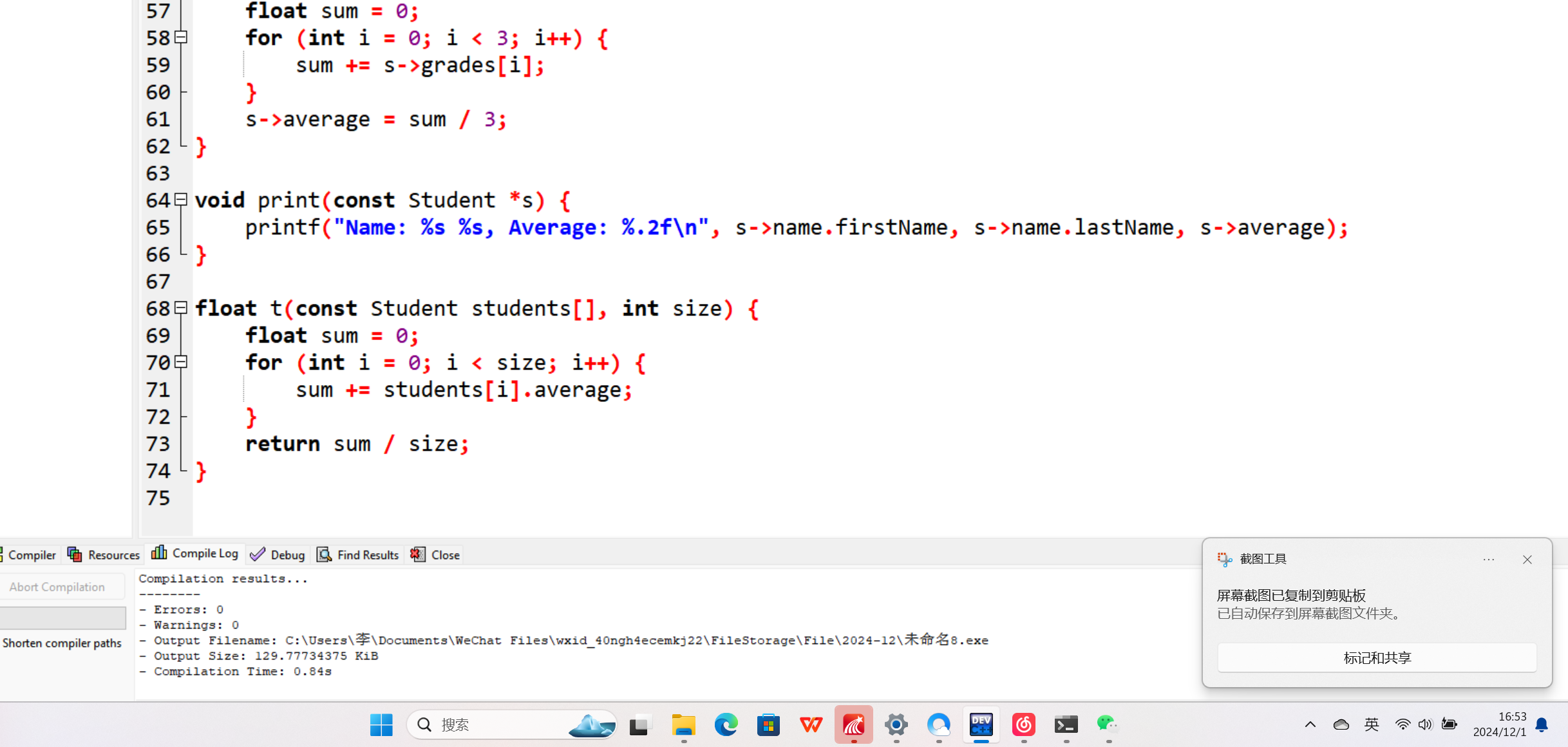
Task: Dismiss the 截图工具 notification
Action: point(1527,559)
